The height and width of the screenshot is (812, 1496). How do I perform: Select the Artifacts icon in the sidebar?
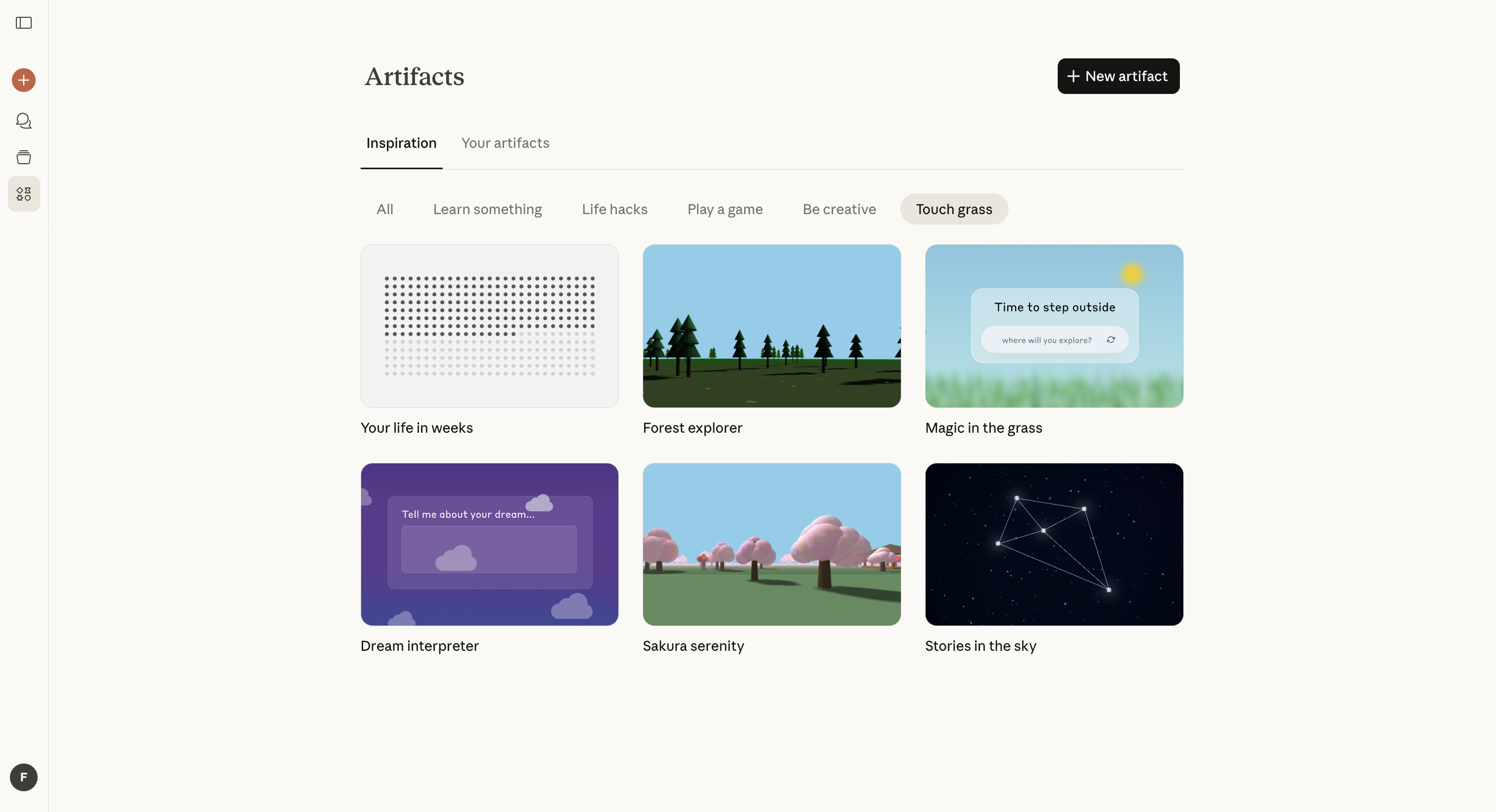point(23,194)
